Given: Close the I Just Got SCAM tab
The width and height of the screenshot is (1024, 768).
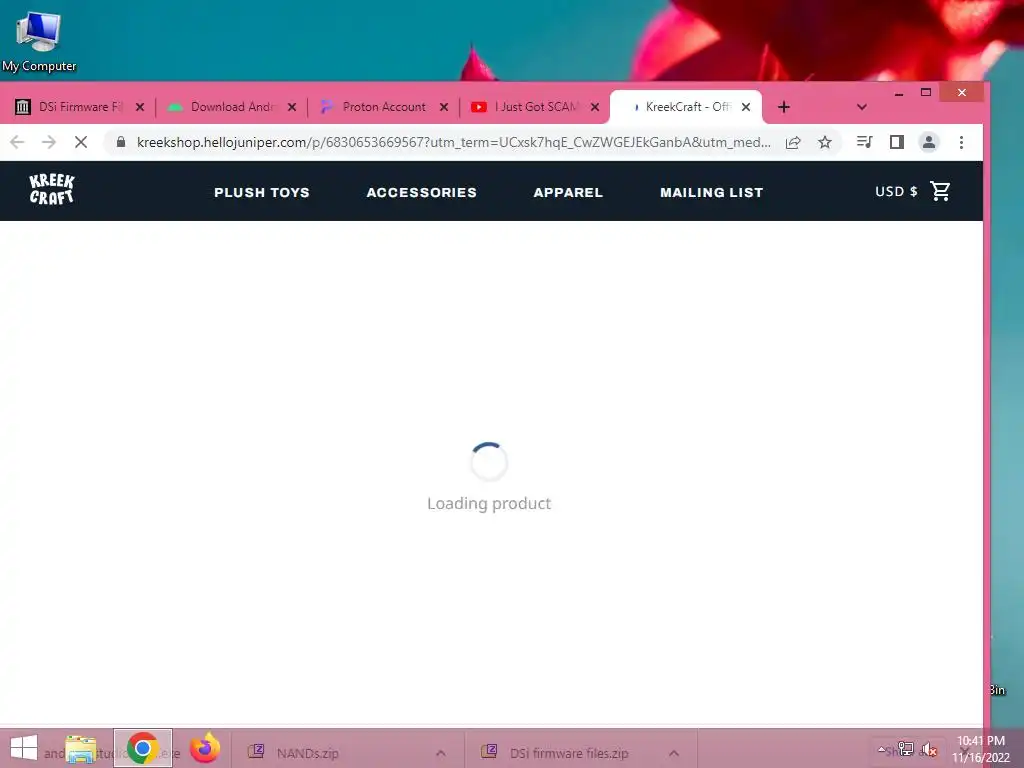Looking at the screenshot, I should pos(595,107).
